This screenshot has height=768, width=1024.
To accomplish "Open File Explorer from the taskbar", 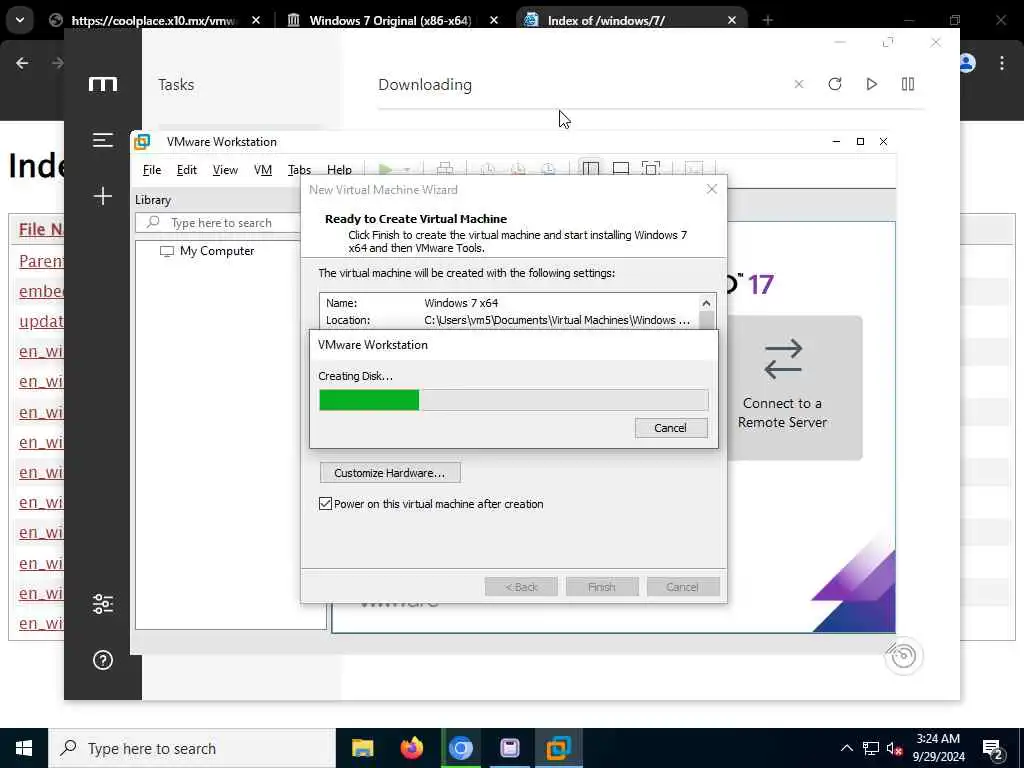I will pyautogui.click(x=362, y=748).
